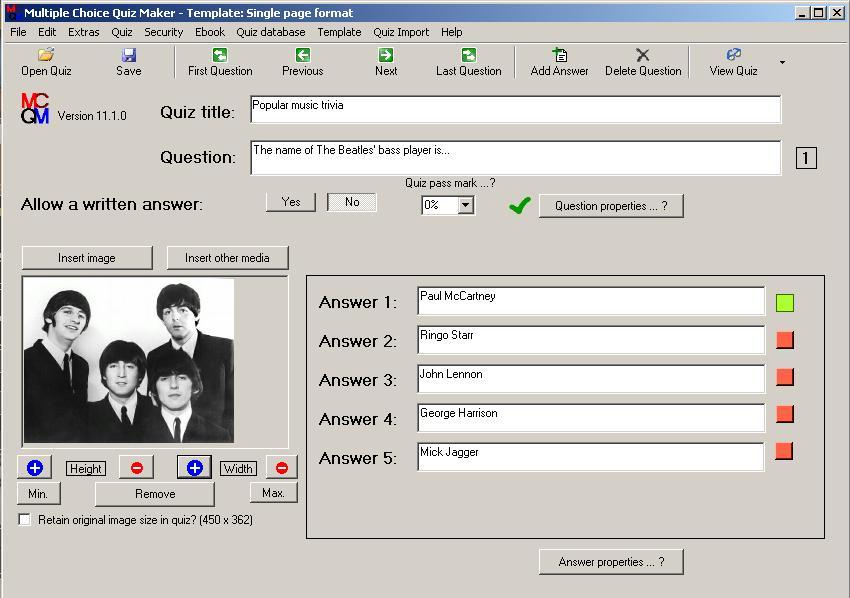
Task: Open the Ebook menu
Action: pos(210,32)
